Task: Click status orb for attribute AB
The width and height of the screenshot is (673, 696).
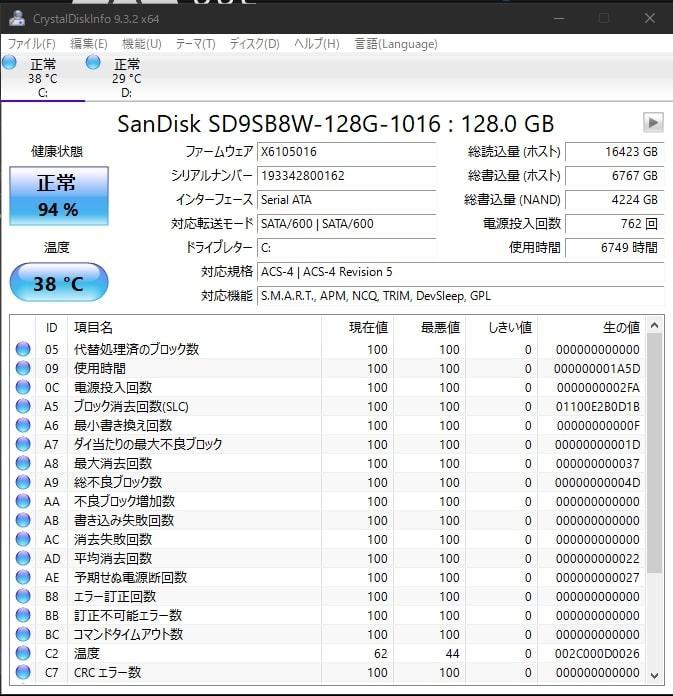Action: (23, 520)
